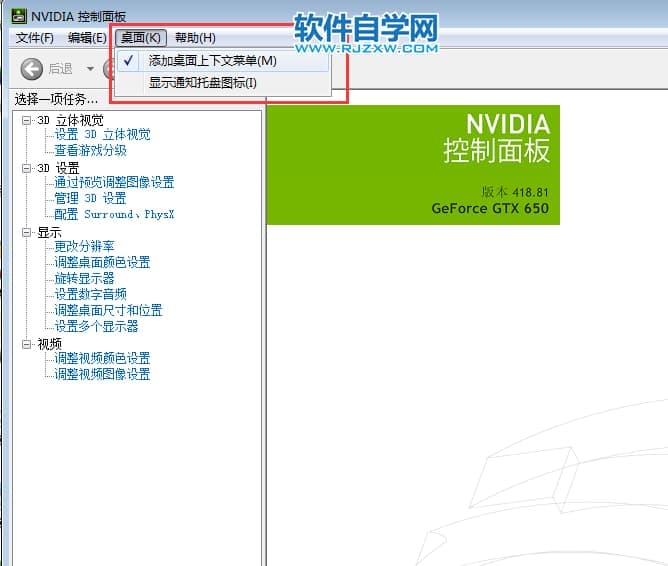This screenshot has width=668, height=566.
Task: Open 配置 Surround、PhysX settings
Action: click(x=114, y=214)
